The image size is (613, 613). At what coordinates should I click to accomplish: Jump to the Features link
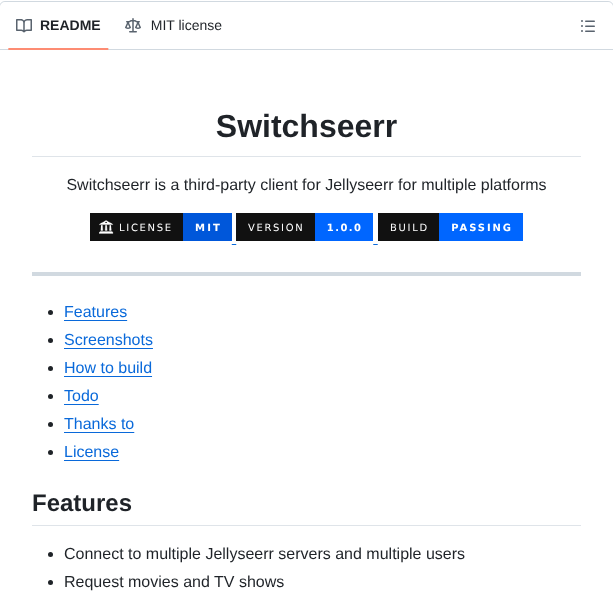(x=95, y=312)
